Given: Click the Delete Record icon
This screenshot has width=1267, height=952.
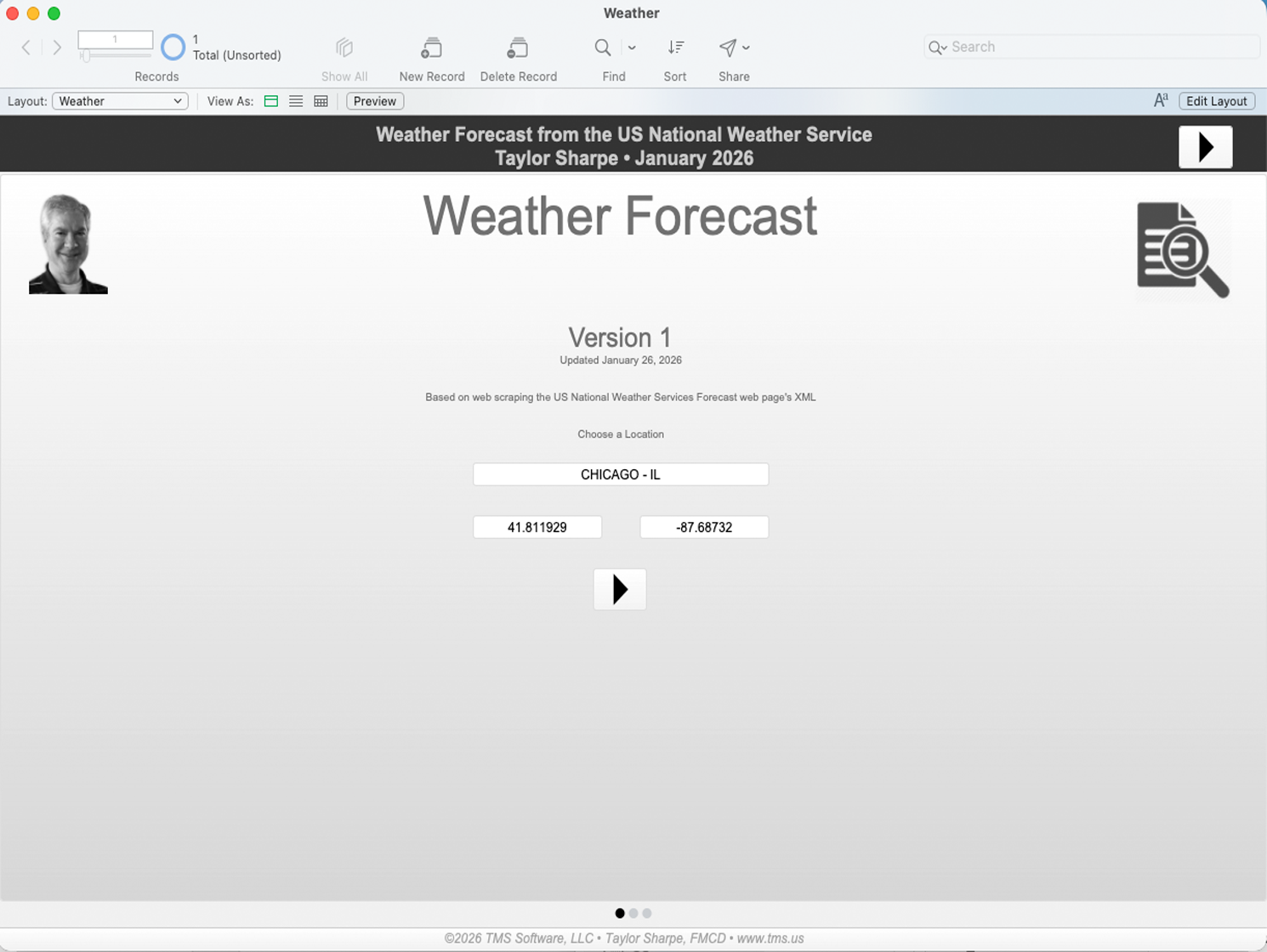Looking at the screenshot, I should point(517,48).
